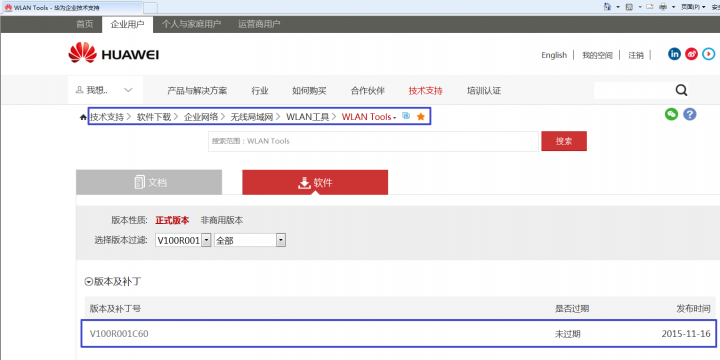Click the orange favorite star icon

click(x=421, y=117)
